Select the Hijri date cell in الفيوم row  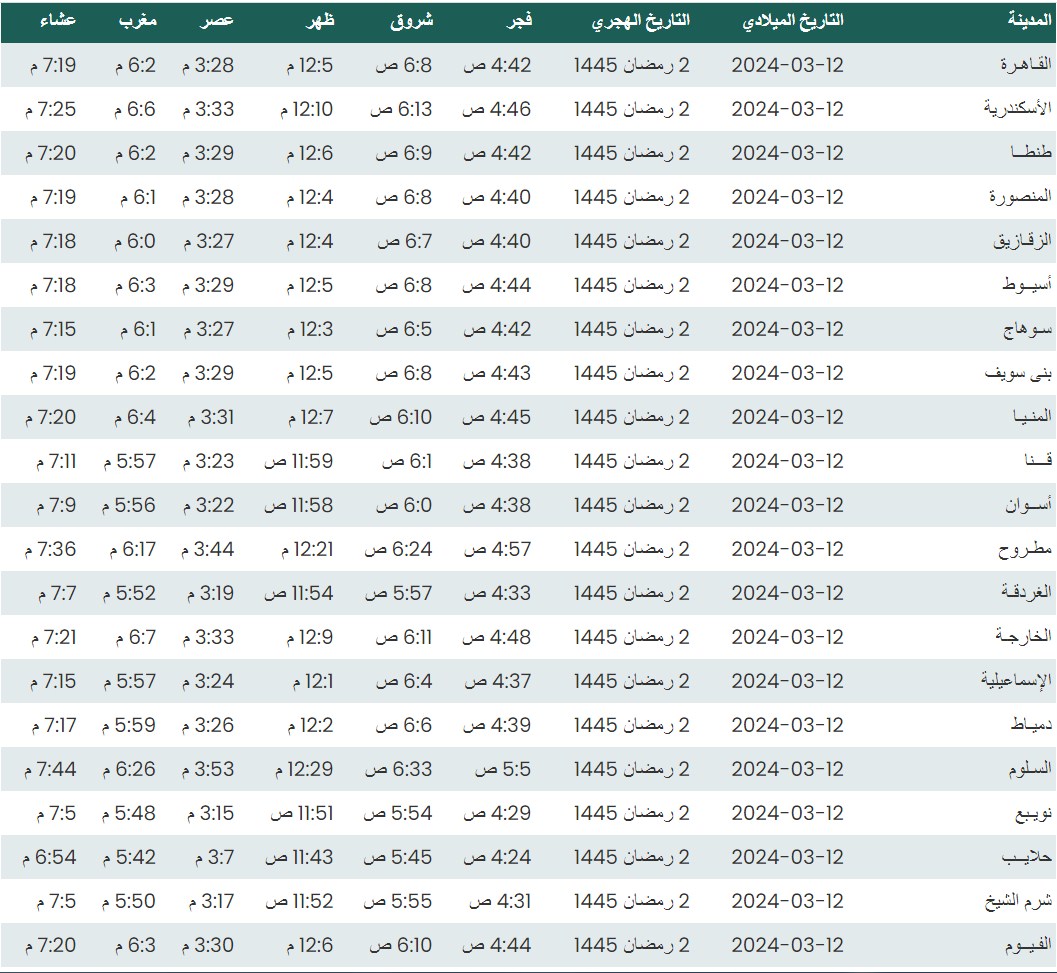[x=632, y=945]
